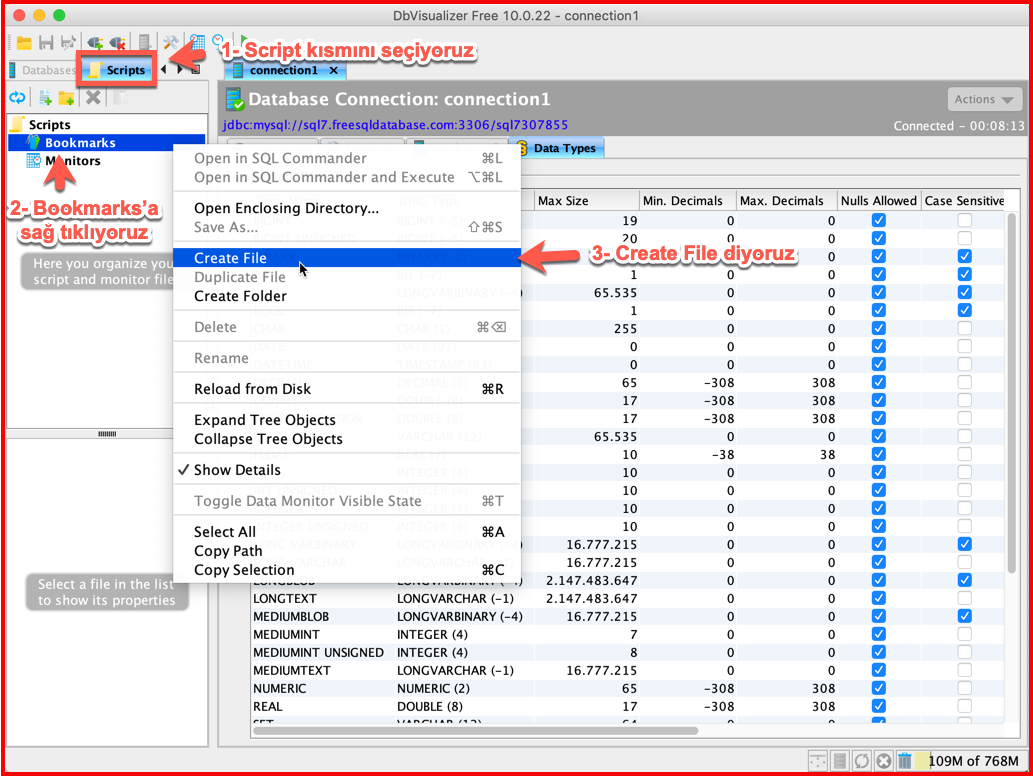Click the create database connection plug icon
Screen dimensions: 1033x776
coord(95,43)
